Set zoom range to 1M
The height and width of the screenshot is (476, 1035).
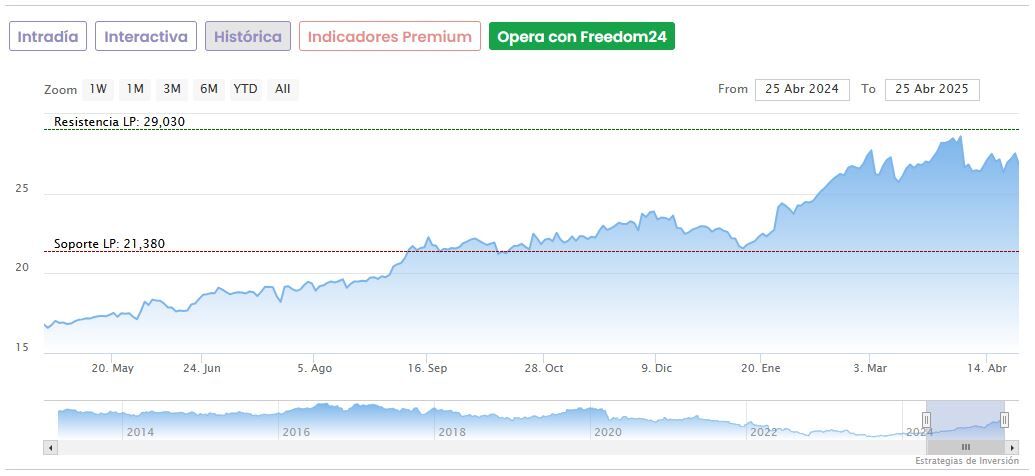135,89
